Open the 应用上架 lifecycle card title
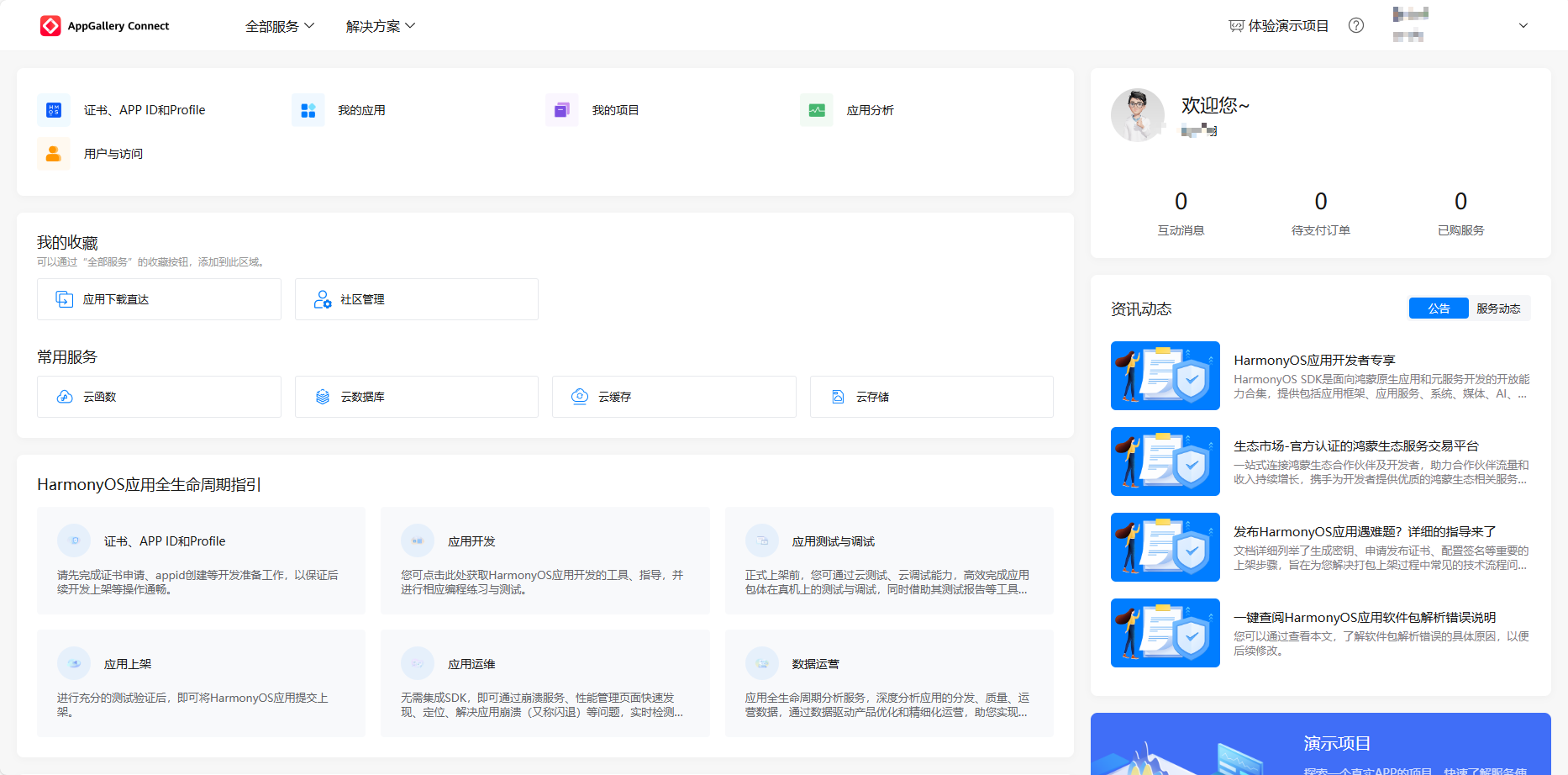This screenshot has height=775, width=1568. coord(128,664)
